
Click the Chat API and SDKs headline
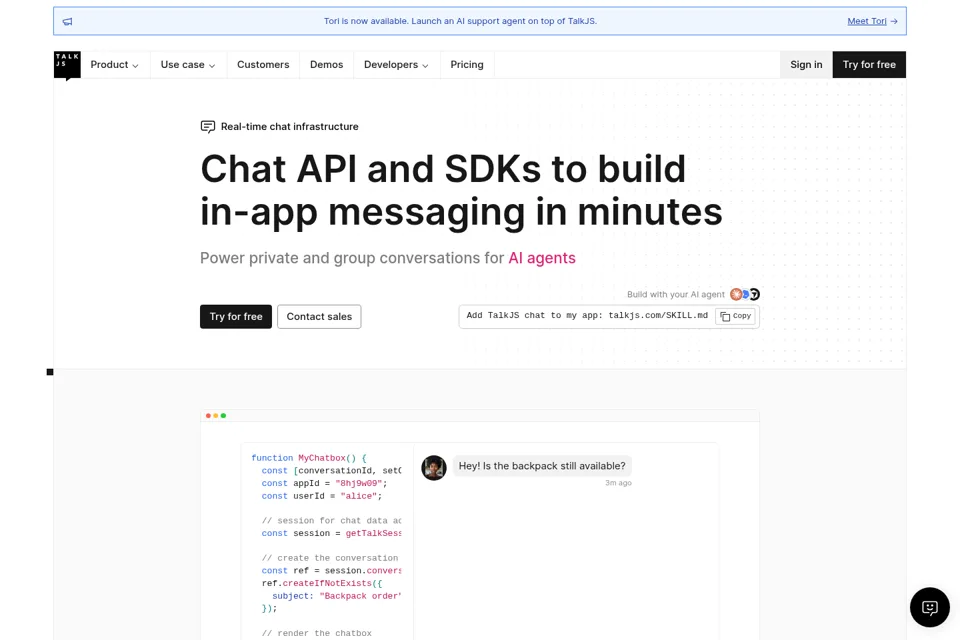[x=461, y=190]
